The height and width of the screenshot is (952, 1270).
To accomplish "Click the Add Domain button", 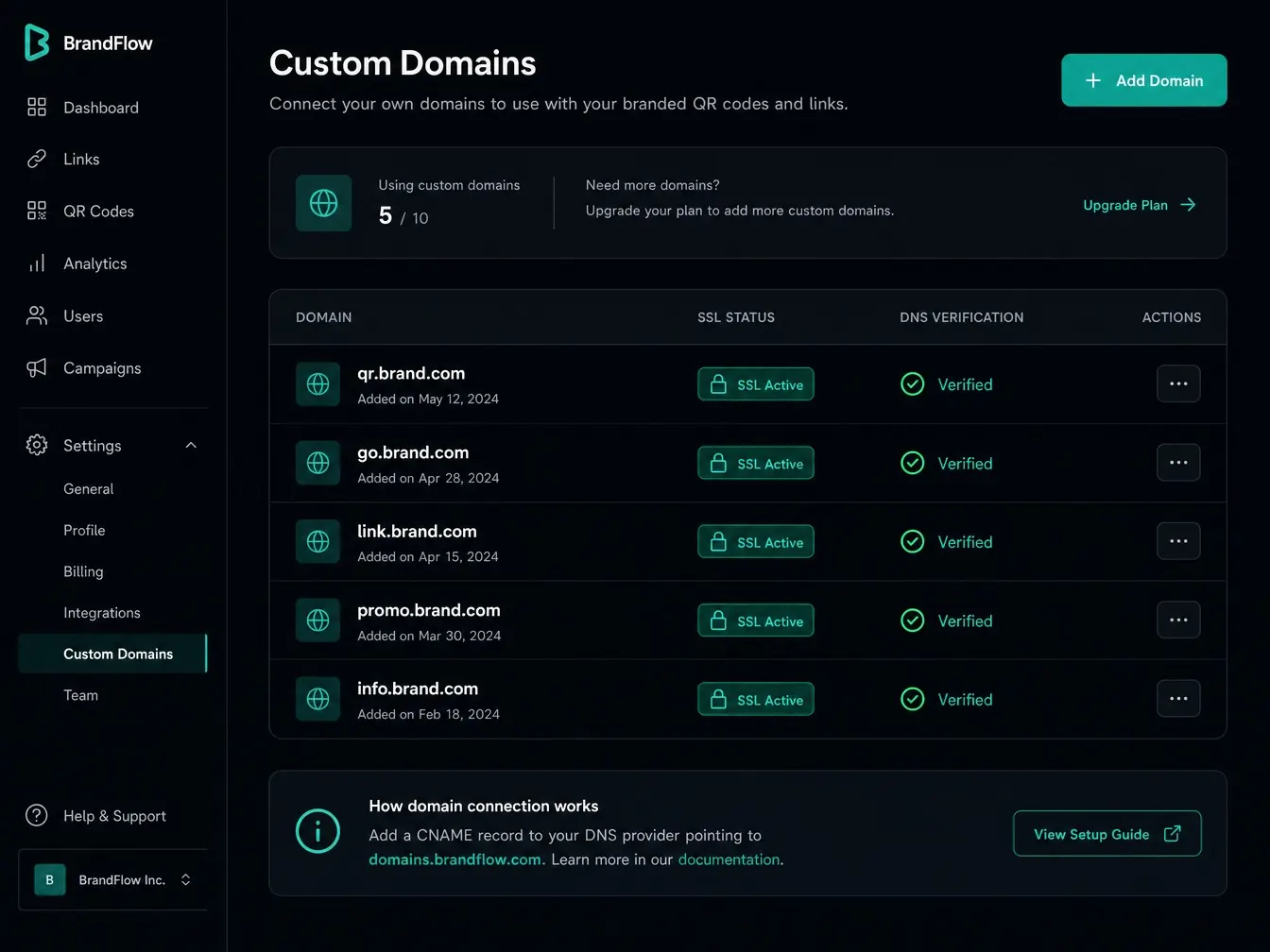I will pos(1143,80).
